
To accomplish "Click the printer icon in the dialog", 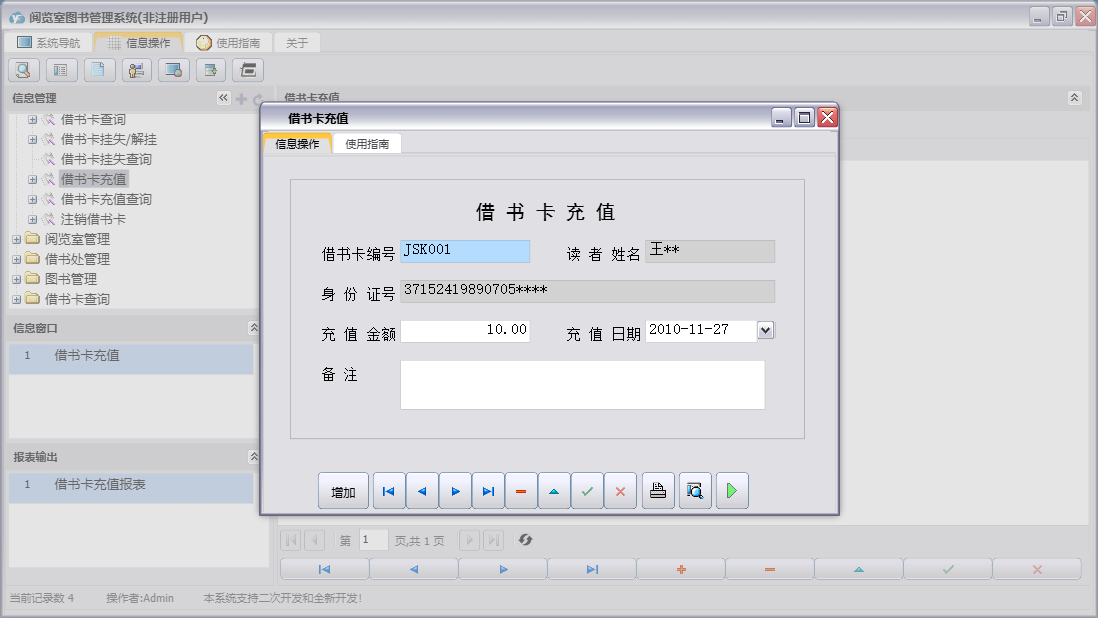I will coord(658,491).
